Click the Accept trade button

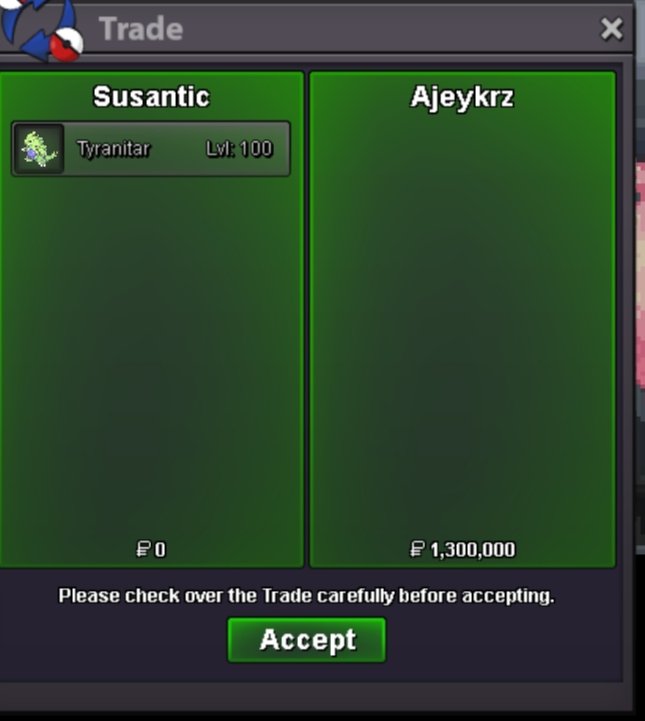307,640
